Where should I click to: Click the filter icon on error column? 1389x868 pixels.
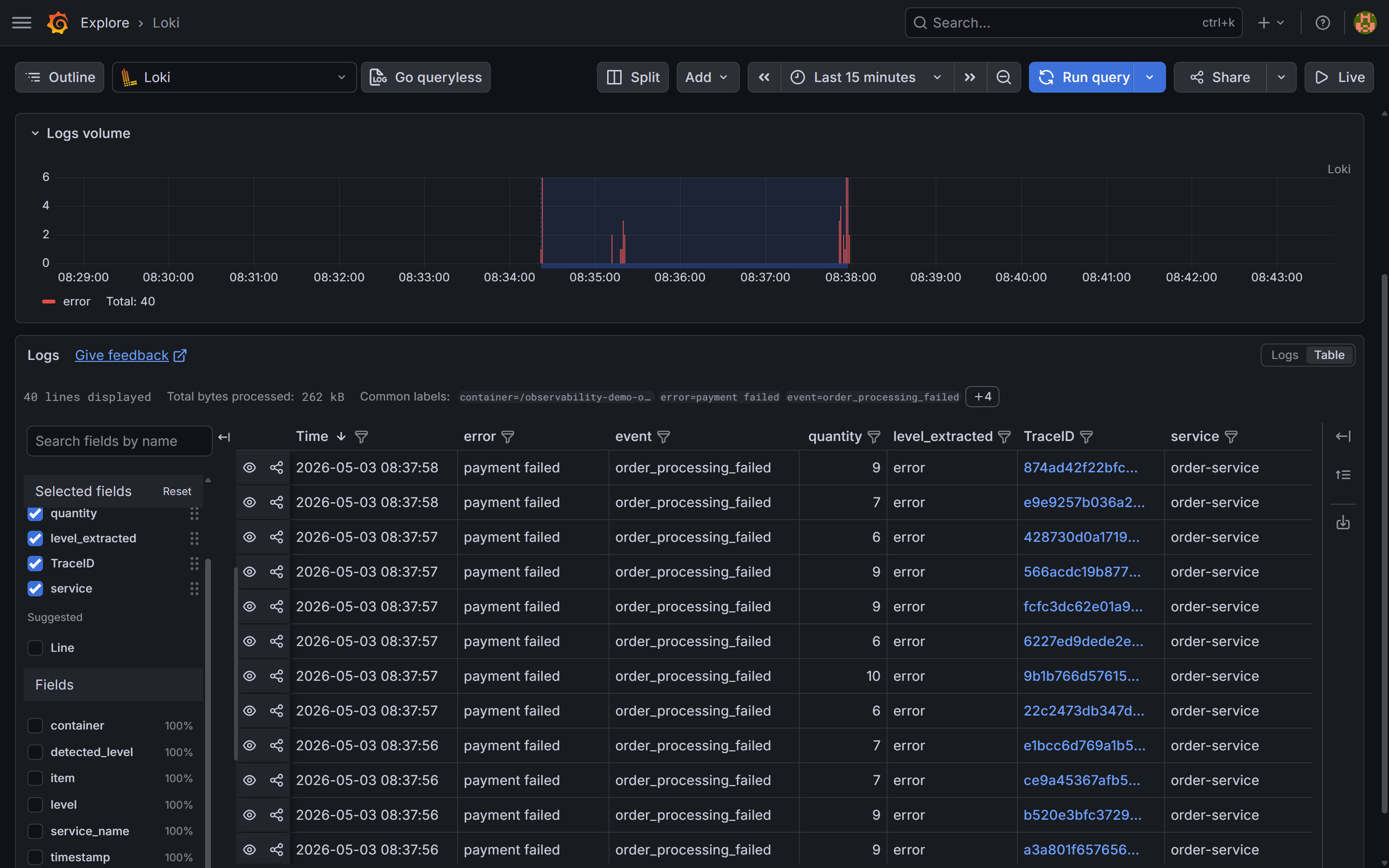click(x=508, y=437)
